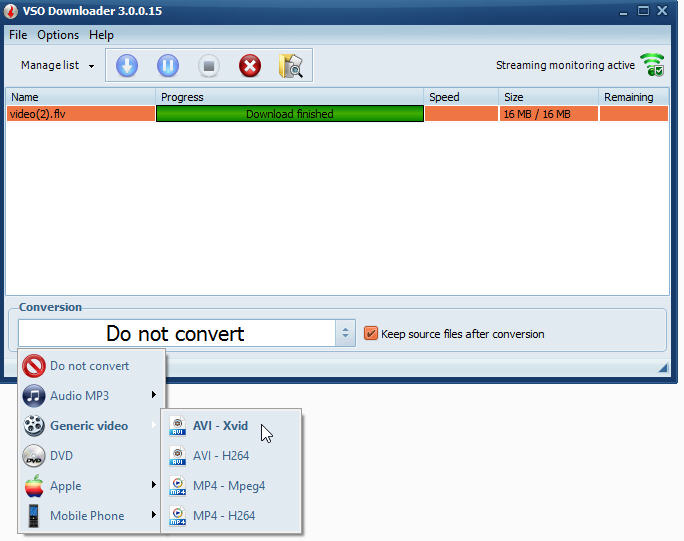Choose AVI - Xvid format

coord(231,426)
